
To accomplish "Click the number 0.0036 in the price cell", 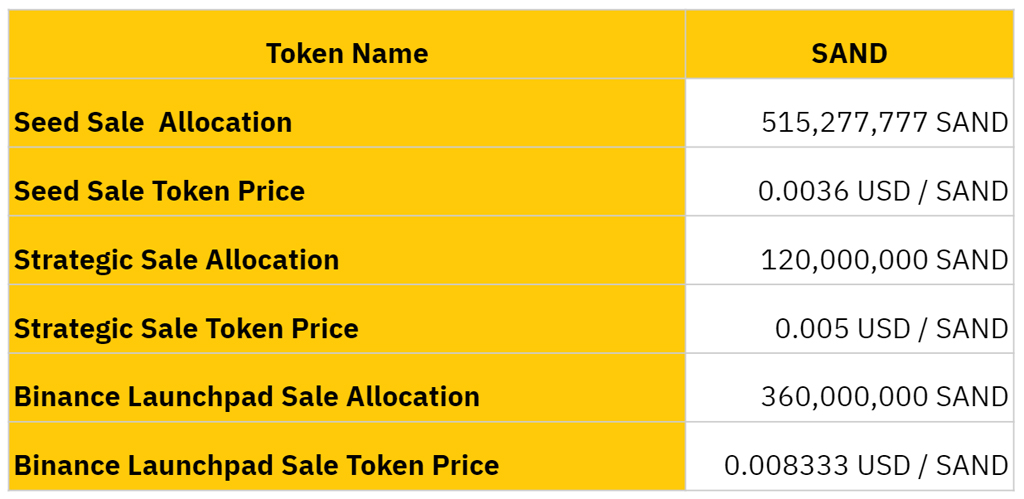I will click(803, 190).
